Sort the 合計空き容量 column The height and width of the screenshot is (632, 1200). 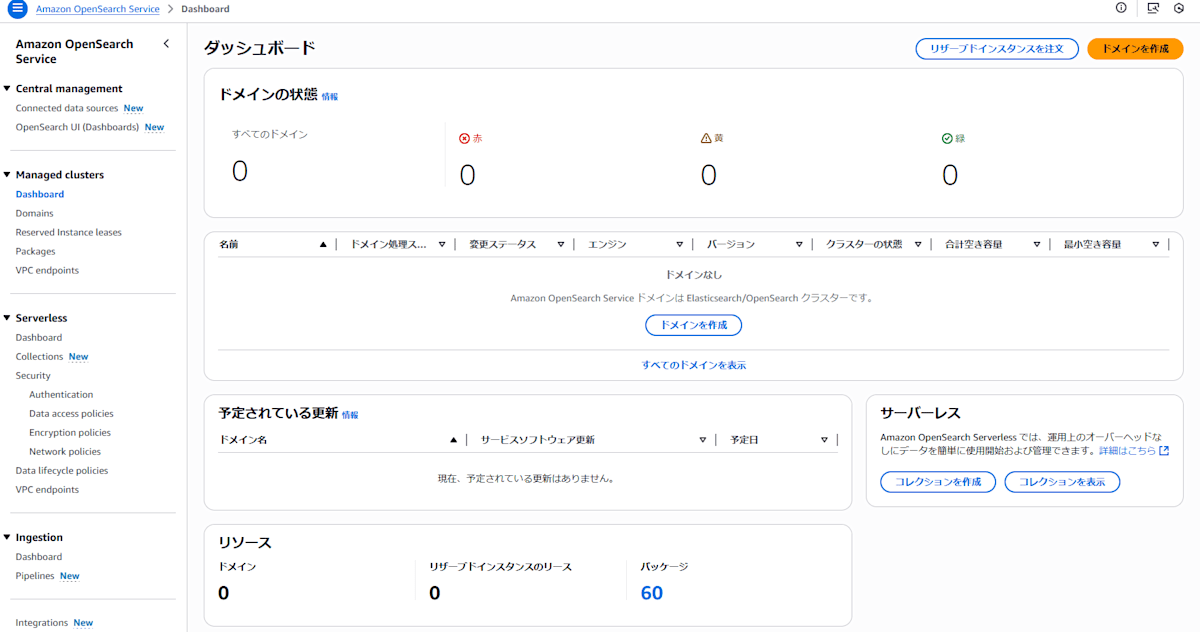tap(1037, 244)
